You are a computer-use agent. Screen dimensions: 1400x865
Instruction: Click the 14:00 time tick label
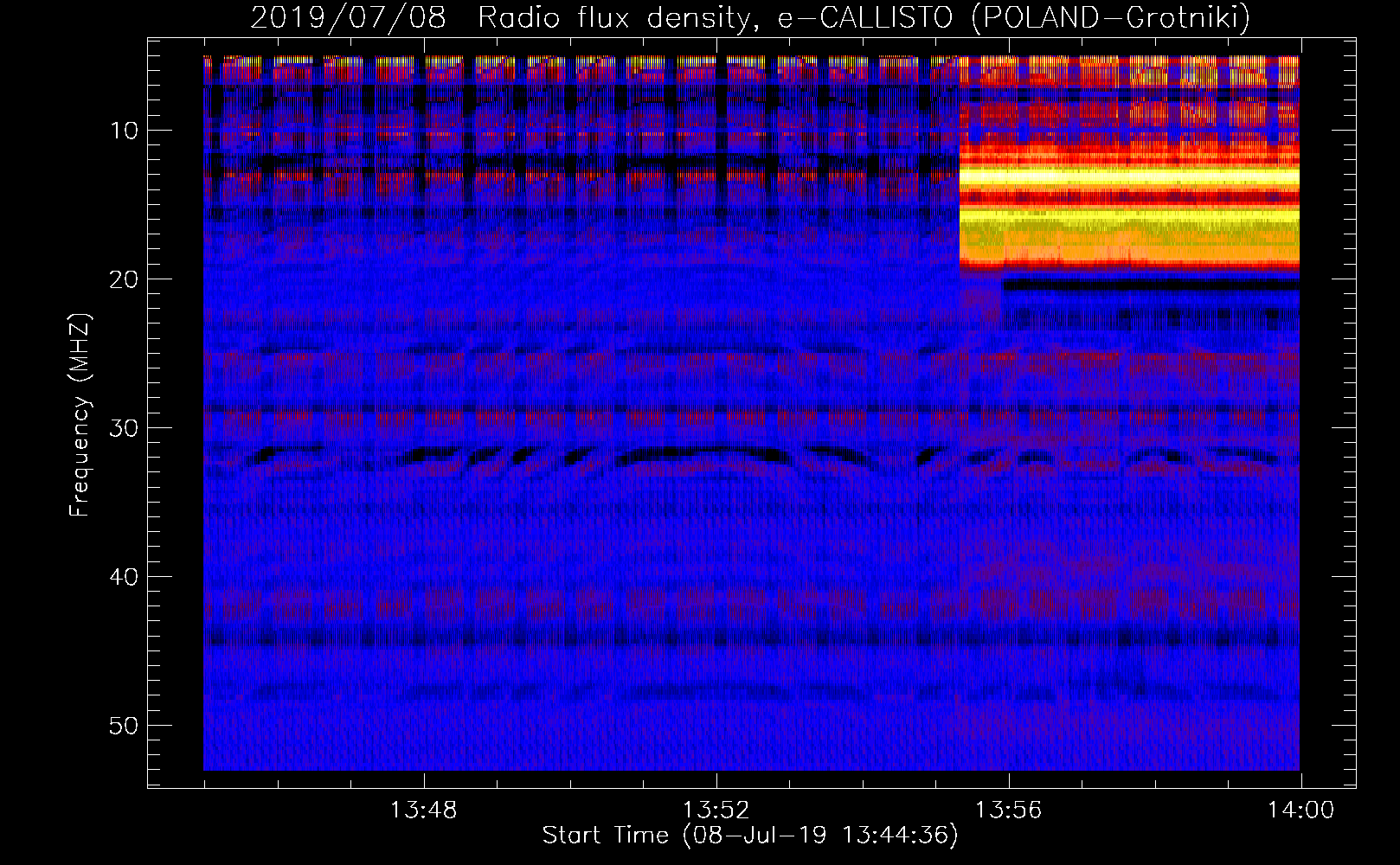click(1300, 811)
